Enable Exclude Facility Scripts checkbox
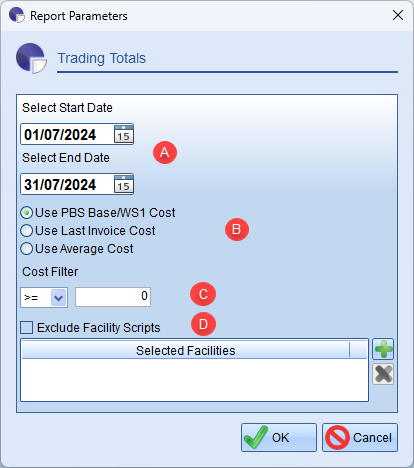The width and height of the screenshot is (414, 468). [27, 327]
